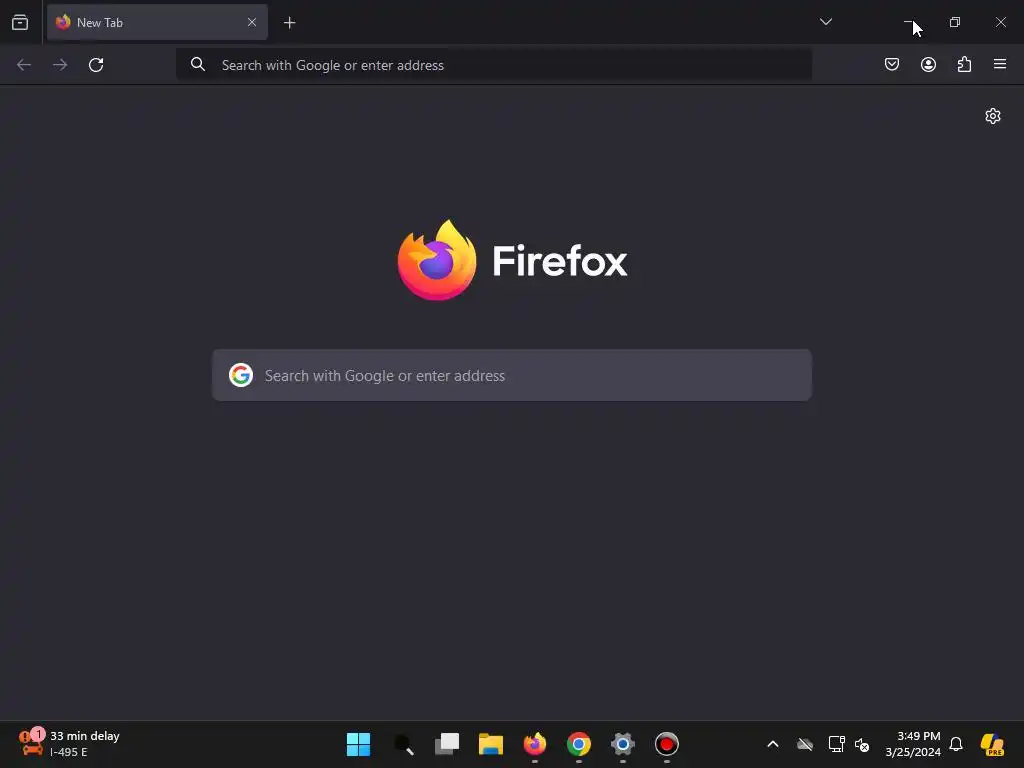Screen dimensions: 1024x768
Task: Open the notification bell
Action: pos(956,744)
